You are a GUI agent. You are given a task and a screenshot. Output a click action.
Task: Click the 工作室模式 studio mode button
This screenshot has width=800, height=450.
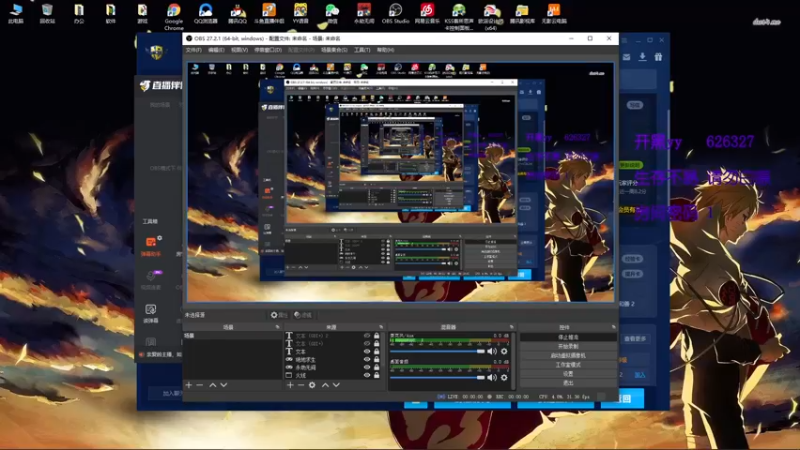[x=568, y=365]
